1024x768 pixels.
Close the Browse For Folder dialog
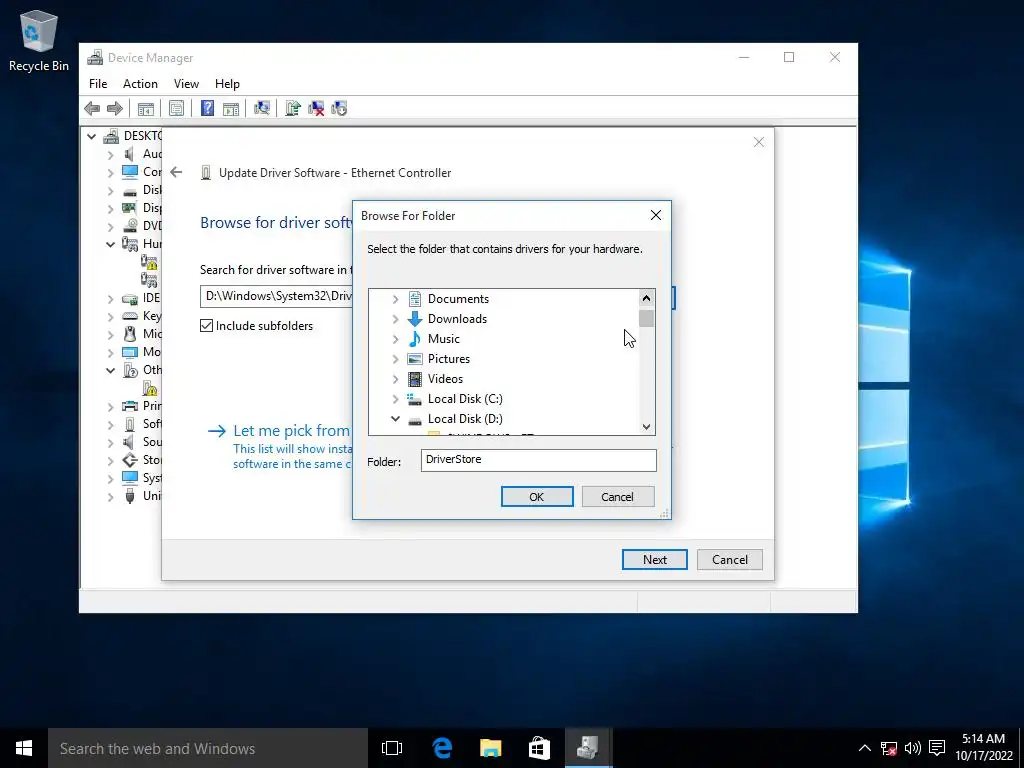coord(656,216)
